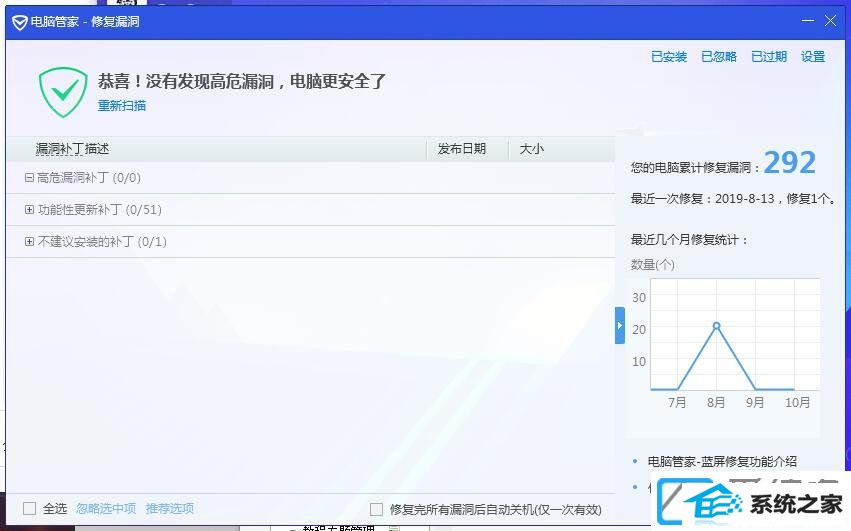Image resolution: width=851 pixels, height=531 pixels.
Task: Click the 推荐选项 link
Action: (169, 509)
